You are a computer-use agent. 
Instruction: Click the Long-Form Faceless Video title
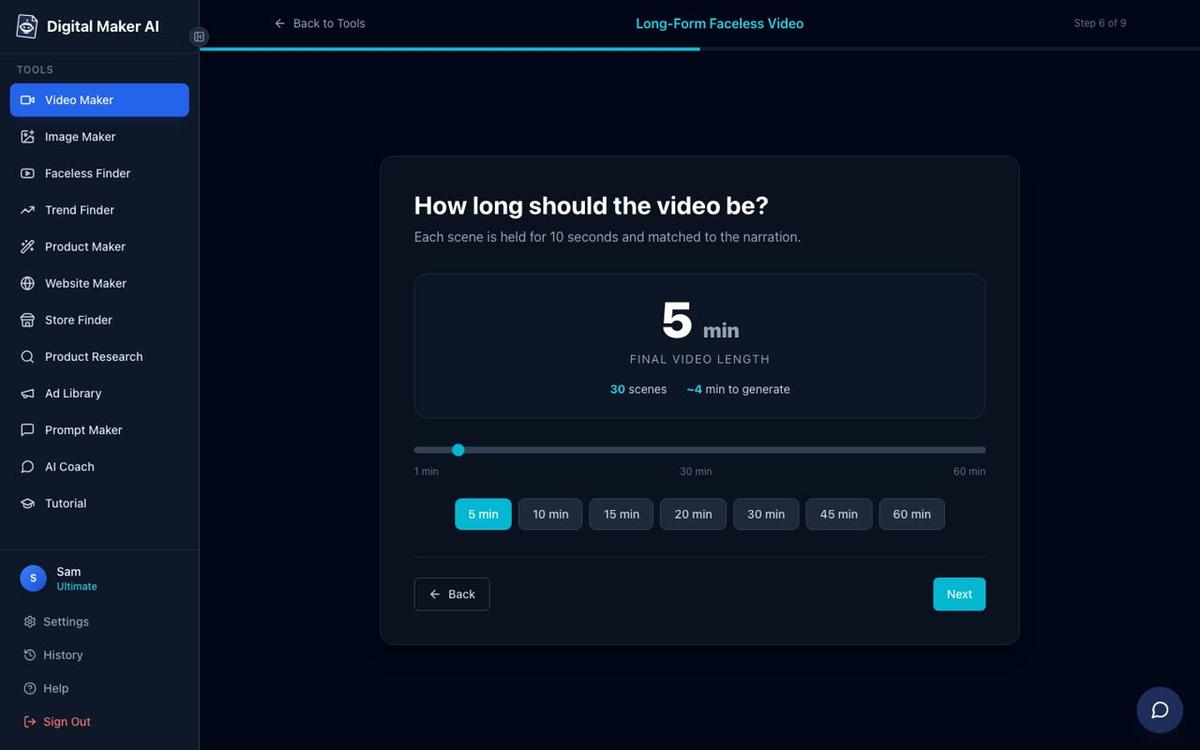click(720, 23)
